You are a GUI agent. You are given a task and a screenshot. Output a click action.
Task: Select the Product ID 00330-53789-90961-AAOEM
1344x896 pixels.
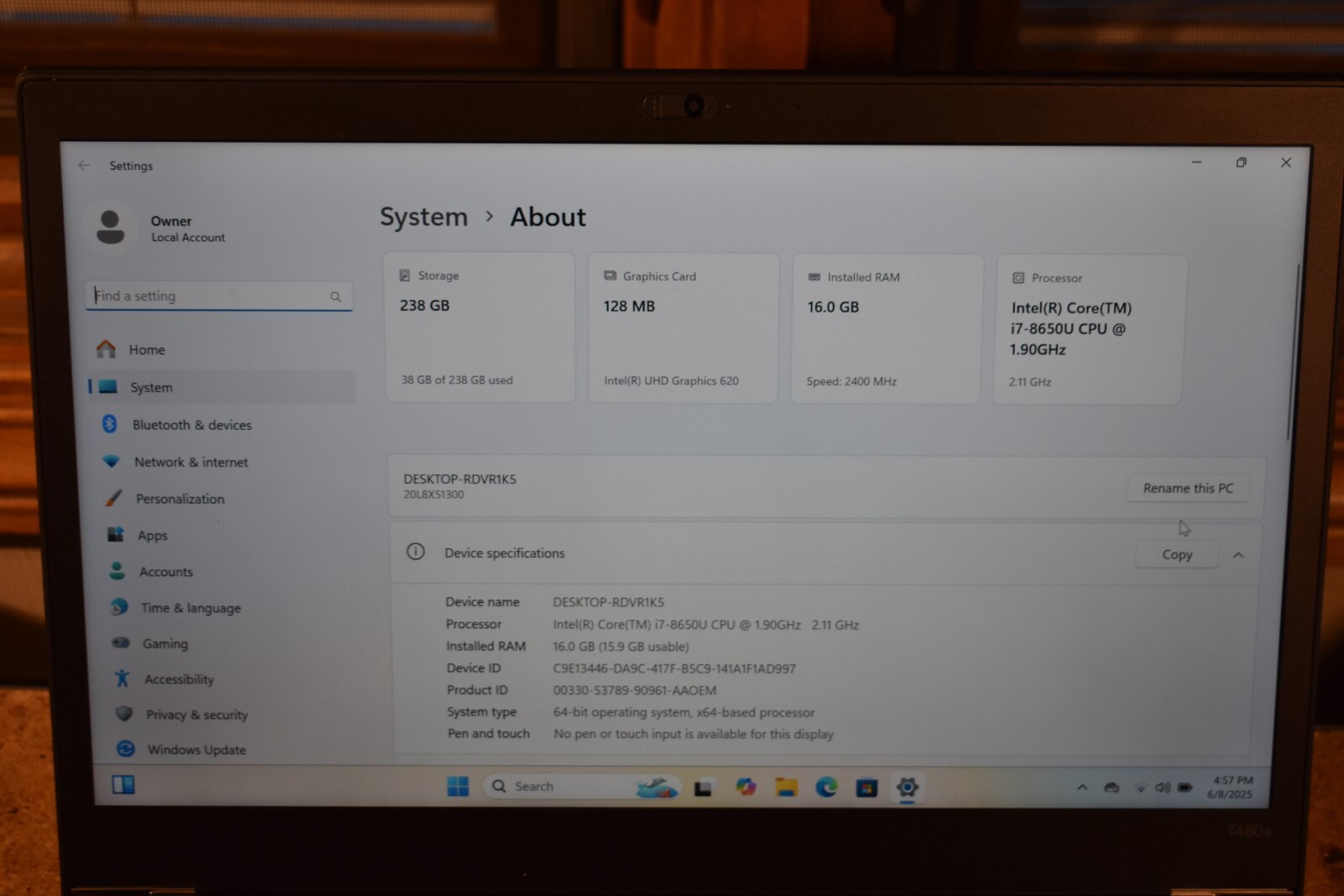(x=634, y=690)
